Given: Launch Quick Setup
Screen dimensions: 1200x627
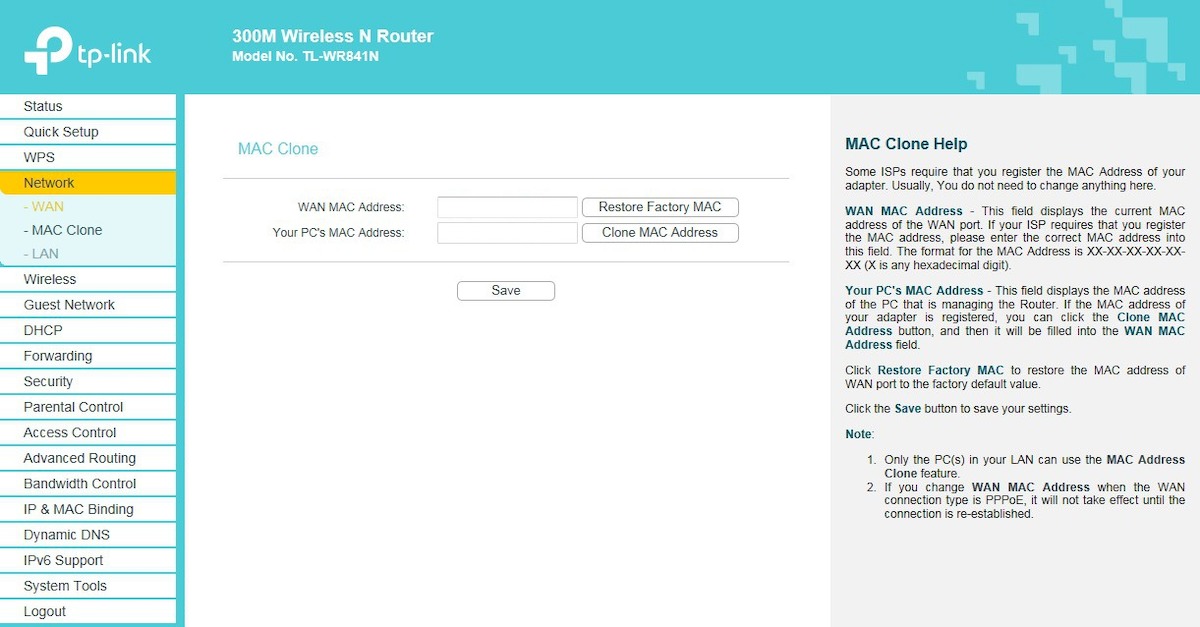Looking at the screenshot, I should [x=60, y=131].
